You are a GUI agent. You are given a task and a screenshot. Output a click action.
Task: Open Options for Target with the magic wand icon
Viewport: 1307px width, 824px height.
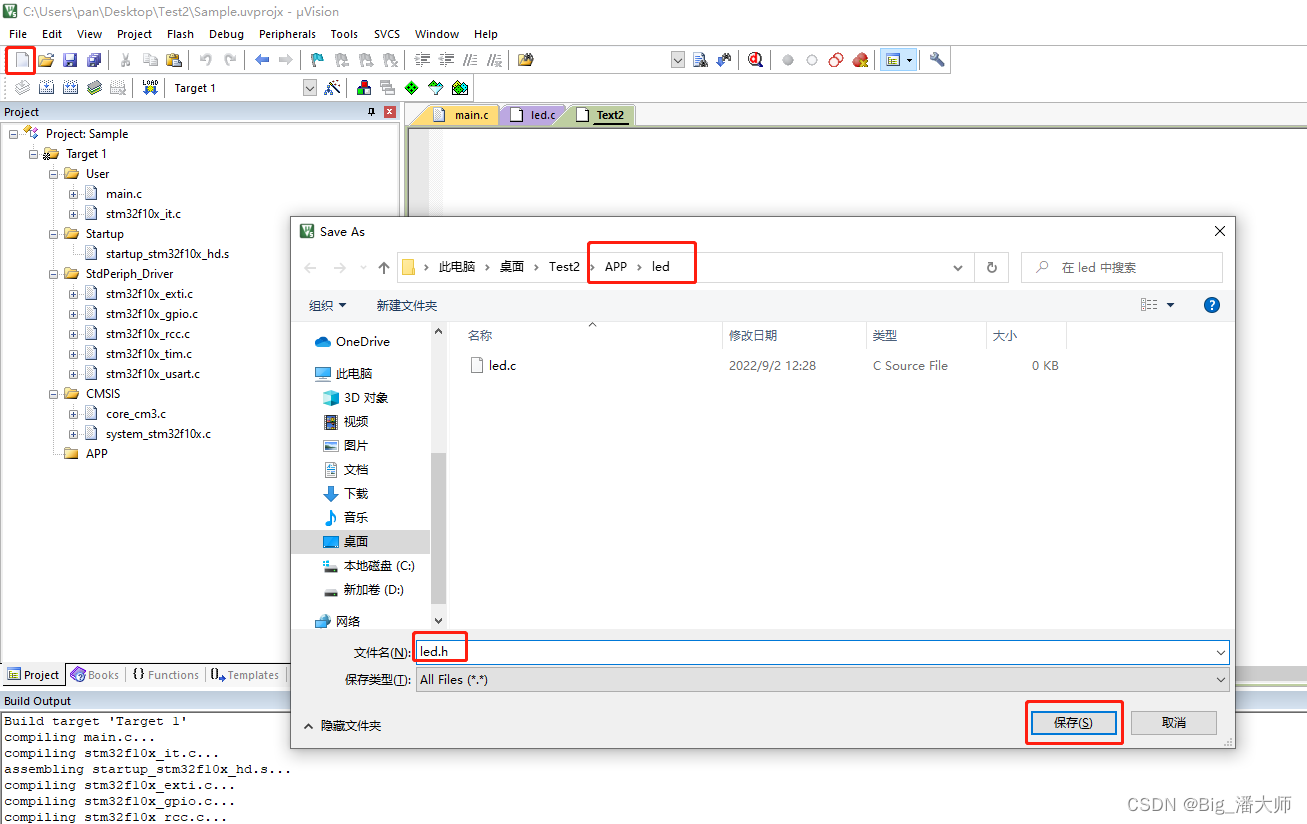pos(333,88)
